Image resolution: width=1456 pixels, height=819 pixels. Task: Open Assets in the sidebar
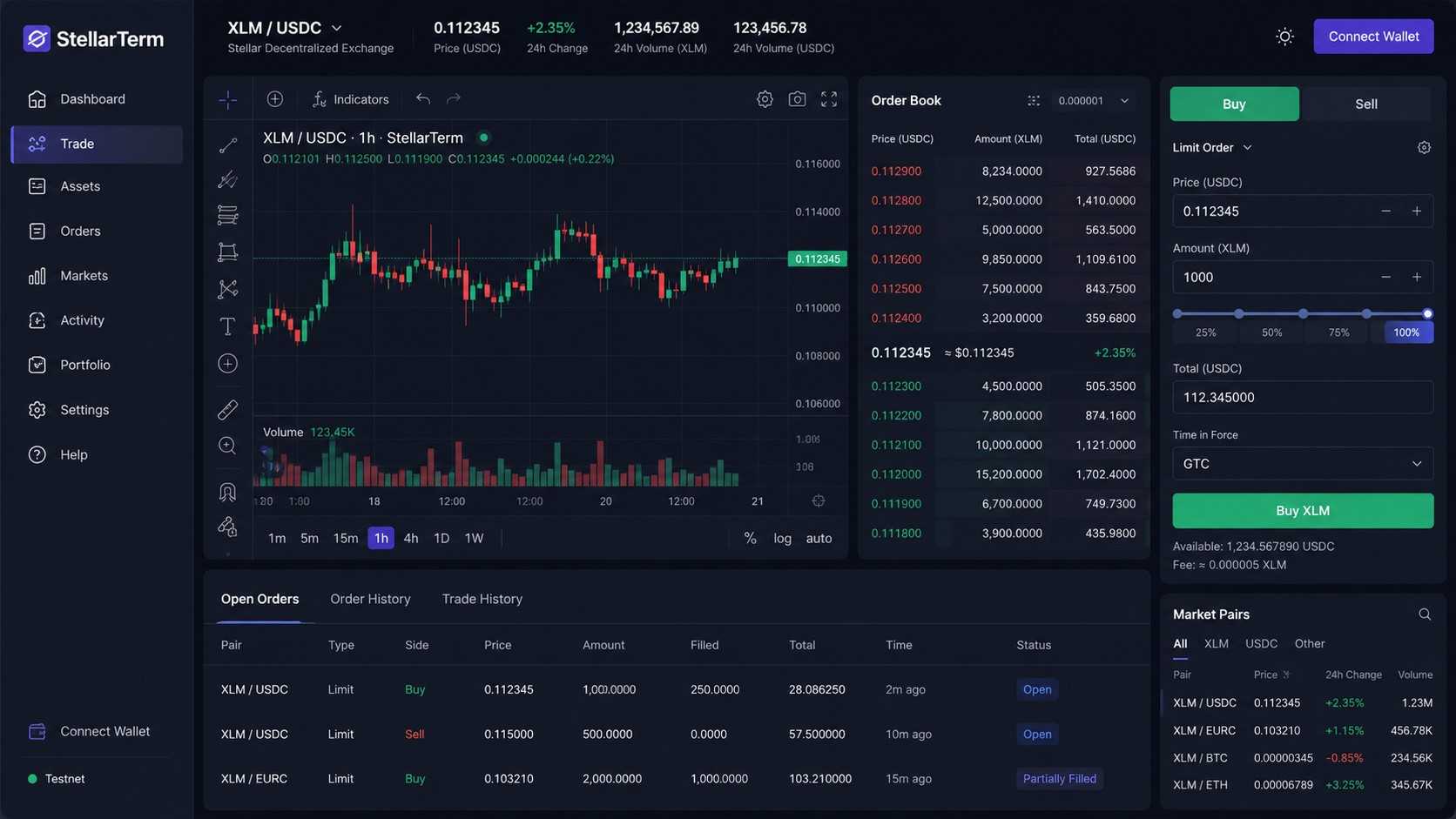click(x=97, y=186)
